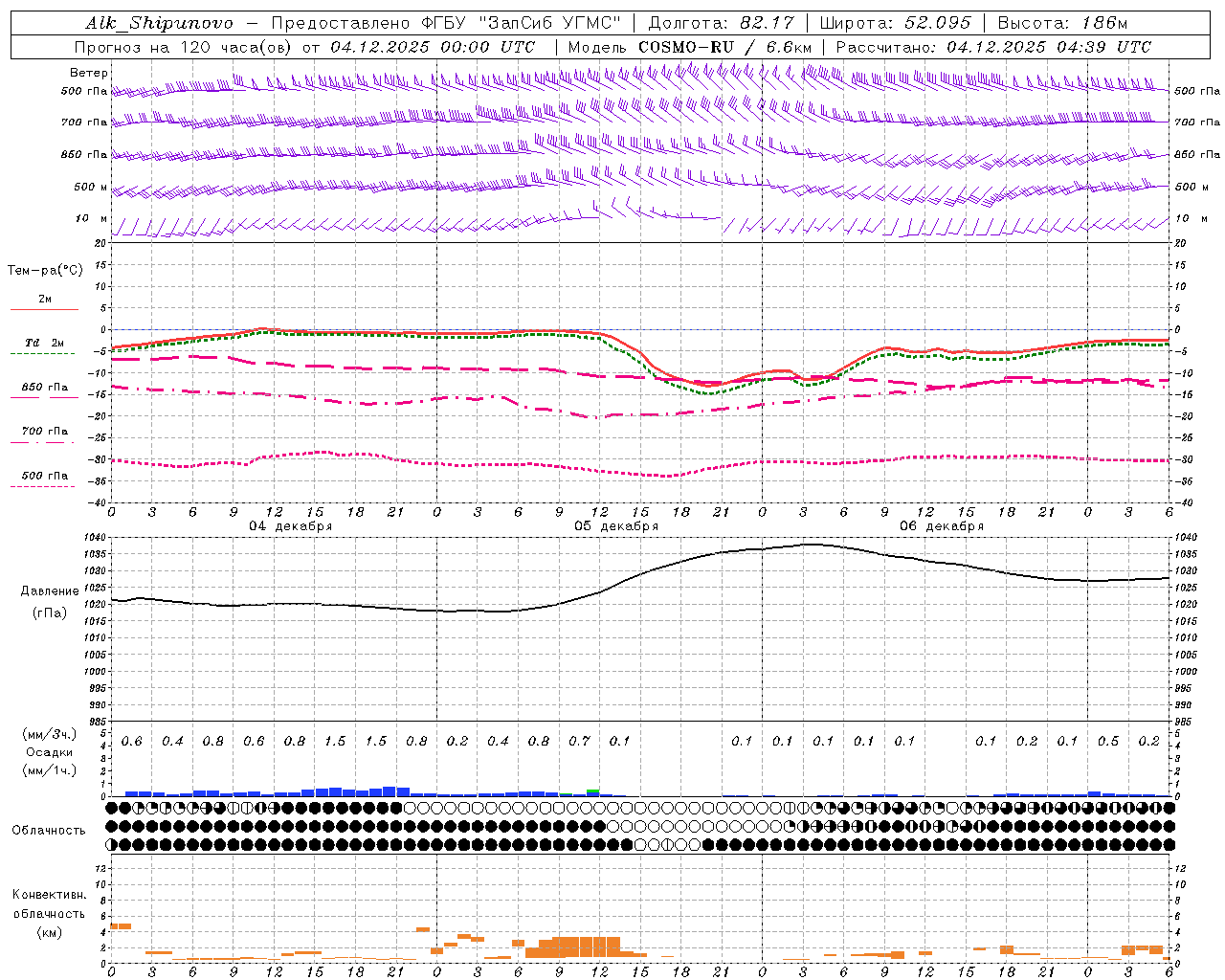Click the station name Alk_Shipunovo in header
The width and height of the screenshot is (1225, 980).
tap(159, 23)
